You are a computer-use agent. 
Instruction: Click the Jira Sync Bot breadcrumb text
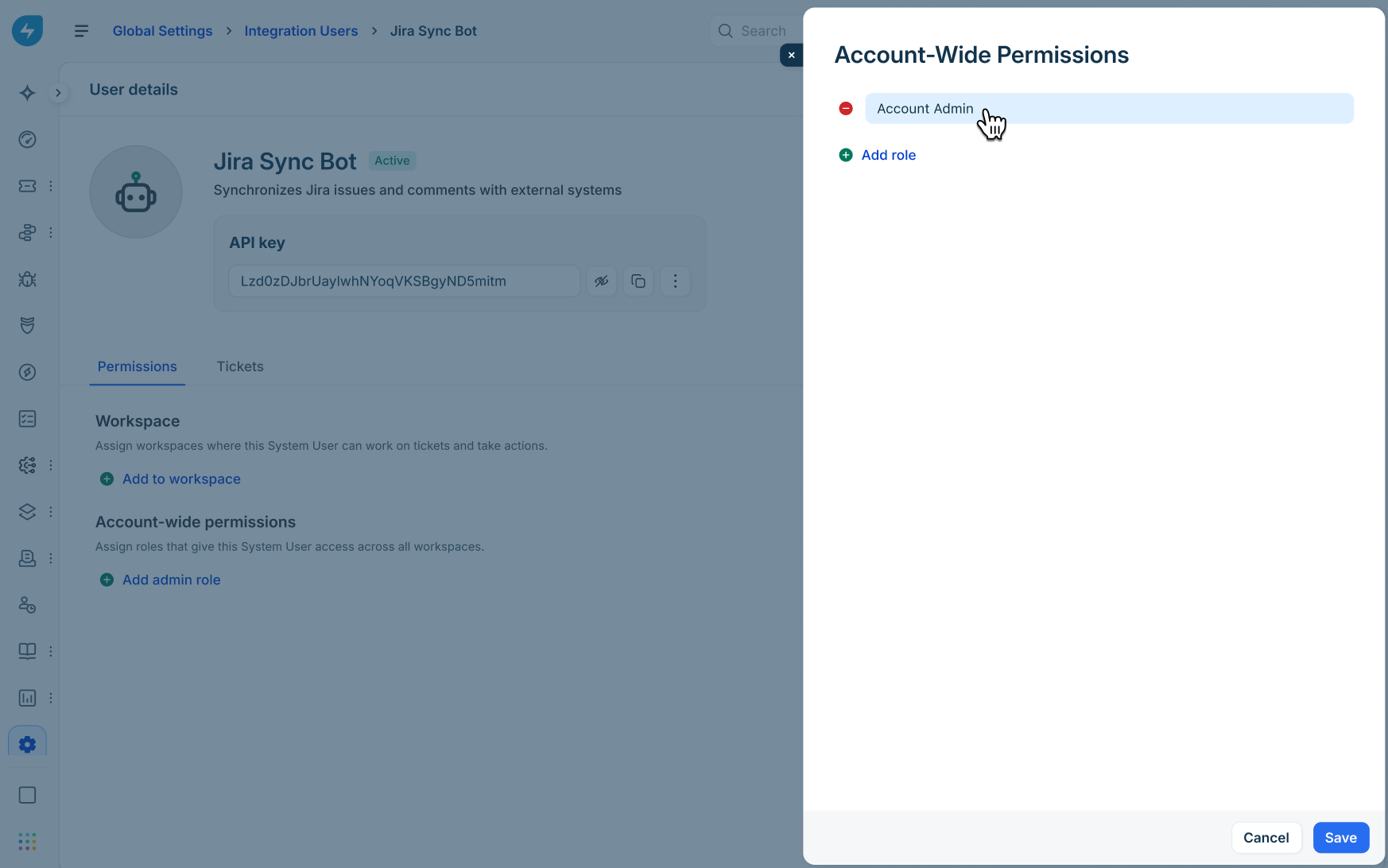[x=433, y=31]
